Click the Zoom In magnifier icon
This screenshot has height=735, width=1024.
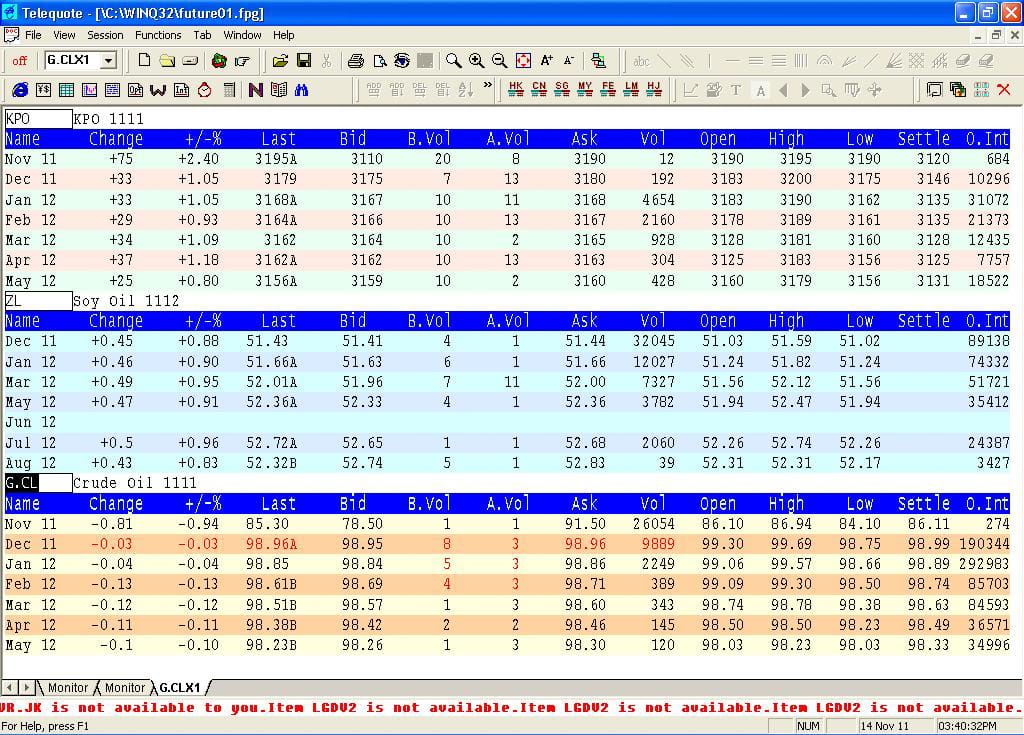[x=476, y=61]
